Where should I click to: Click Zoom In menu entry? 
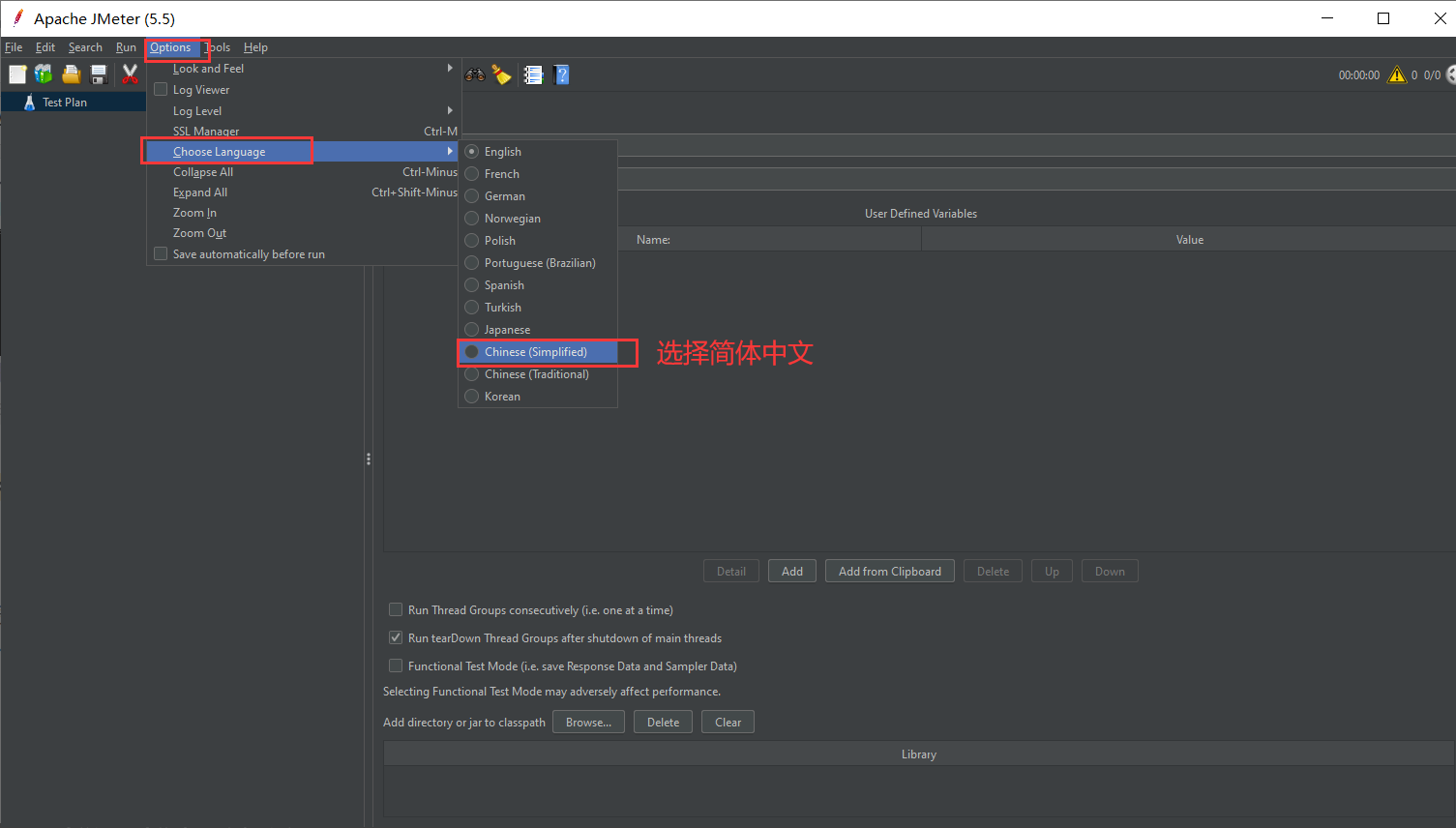pyautogui.click(x=302, y=213)
